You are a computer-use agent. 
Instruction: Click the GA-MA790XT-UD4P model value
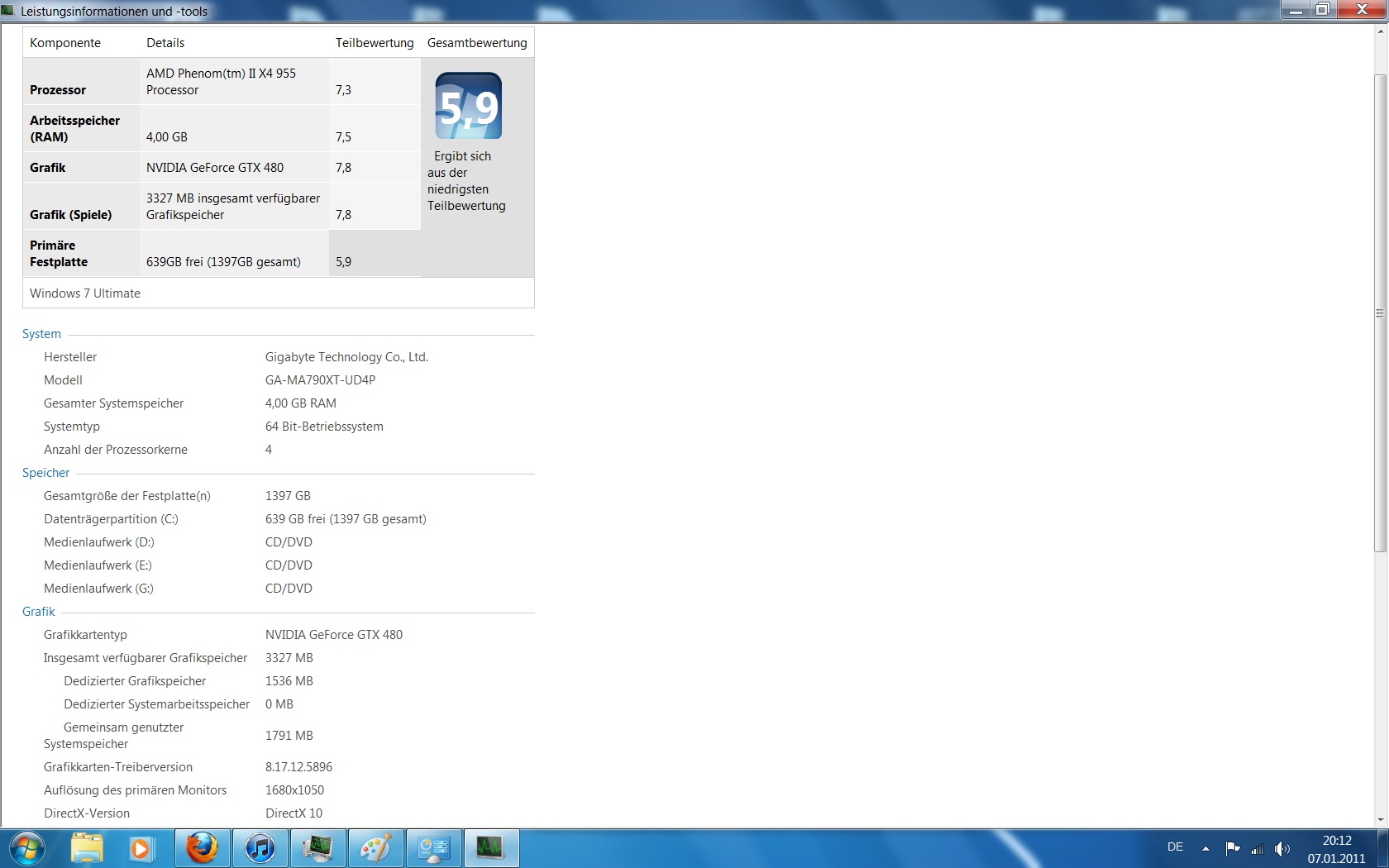[x=320, y=380]
